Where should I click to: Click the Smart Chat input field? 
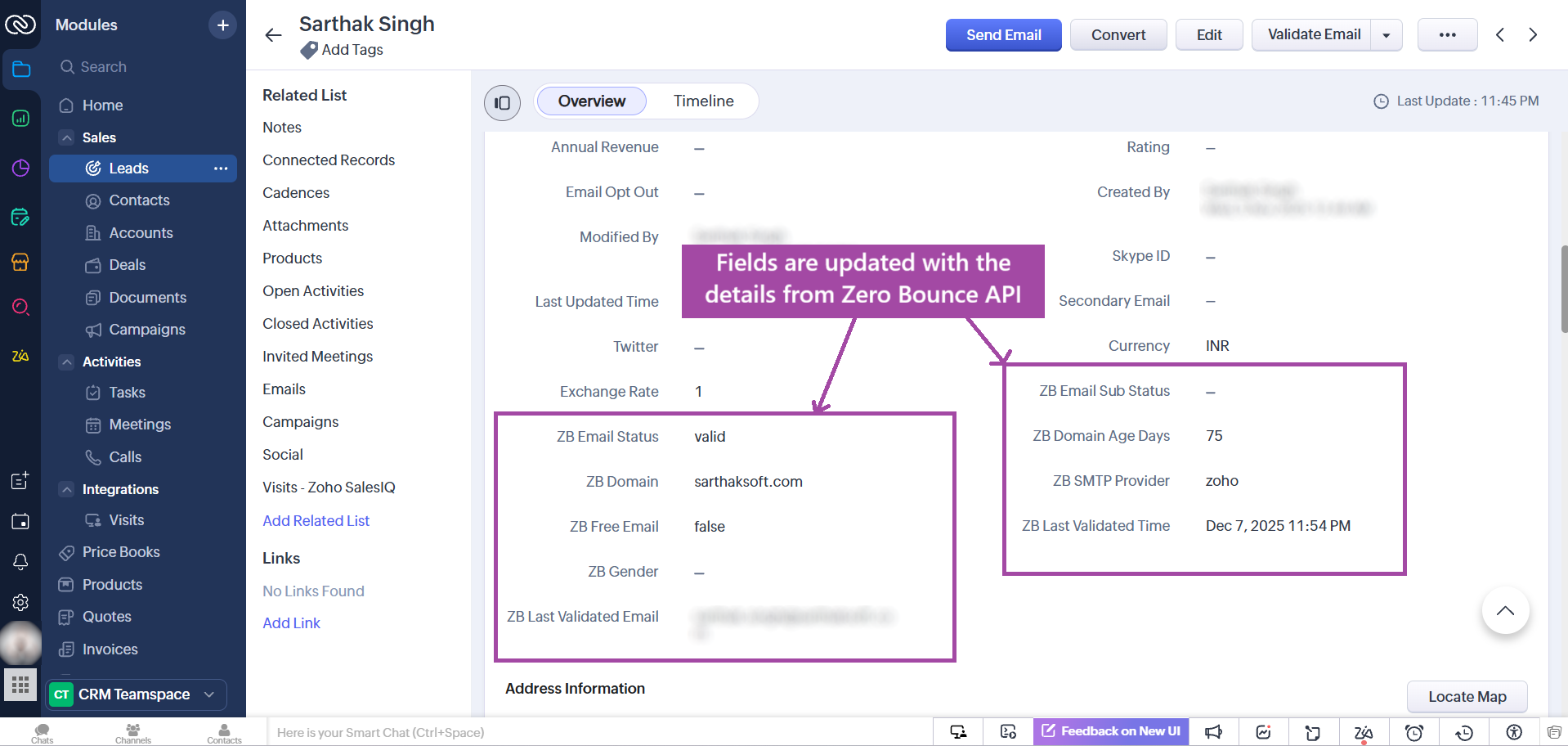click(x=572, y=732)
